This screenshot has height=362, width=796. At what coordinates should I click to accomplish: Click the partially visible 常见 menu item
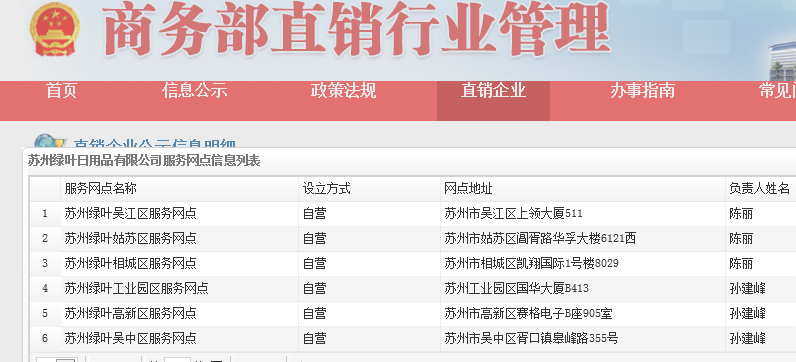coord(777,91)
